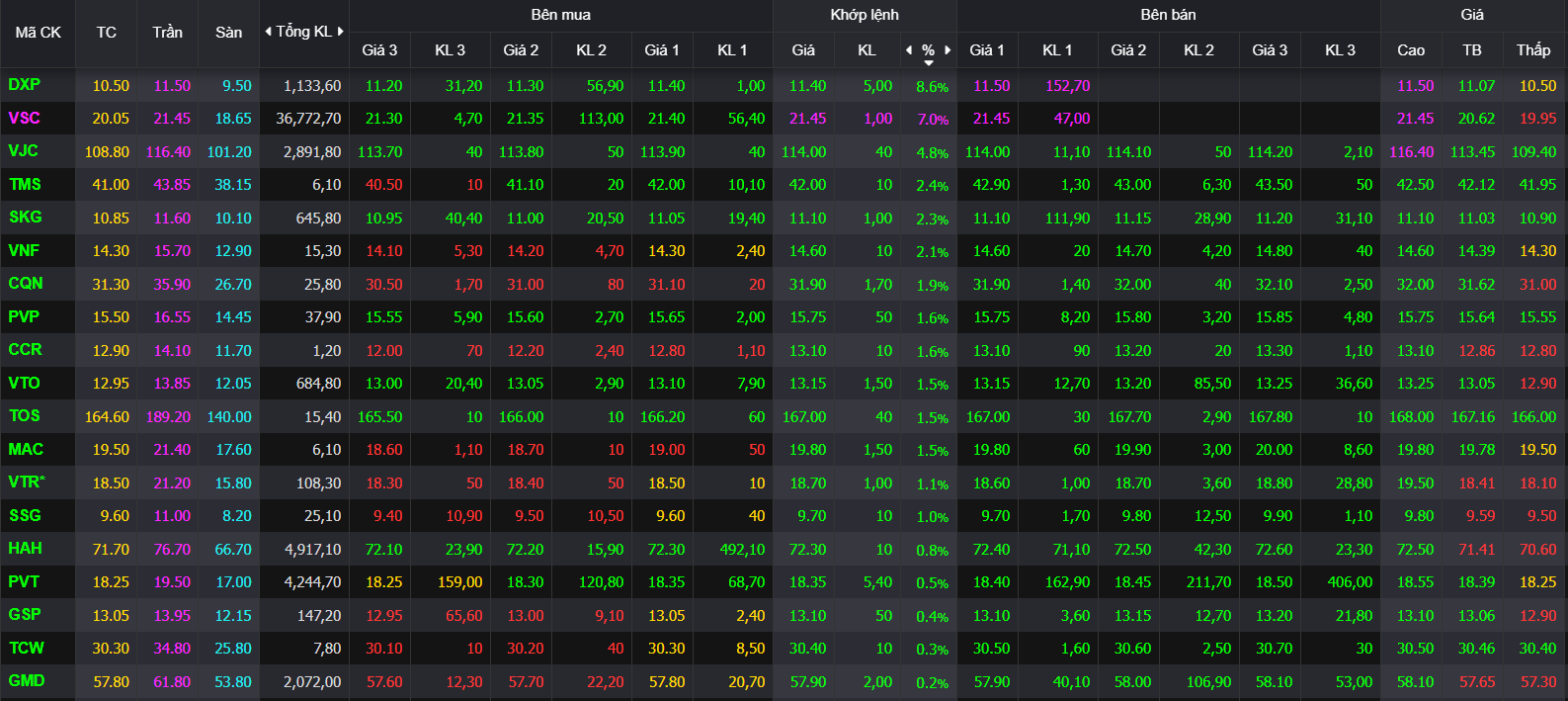This screenshot has height=701, width=1568.
Task: Click sell volume 152,70 in DXP row
Action: tap(1068, 86)
